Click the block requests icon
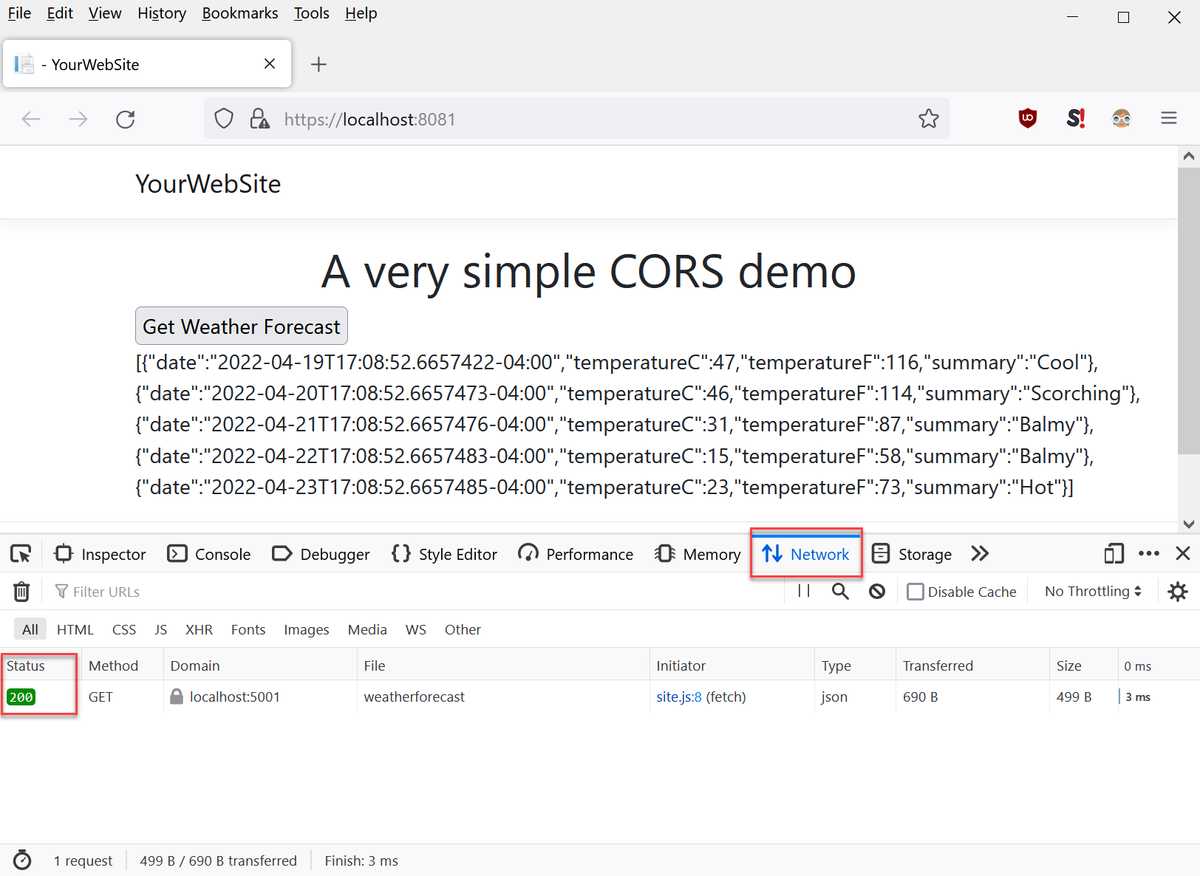The width and height of the screenshot is (1200, 876). pos(877,591)
